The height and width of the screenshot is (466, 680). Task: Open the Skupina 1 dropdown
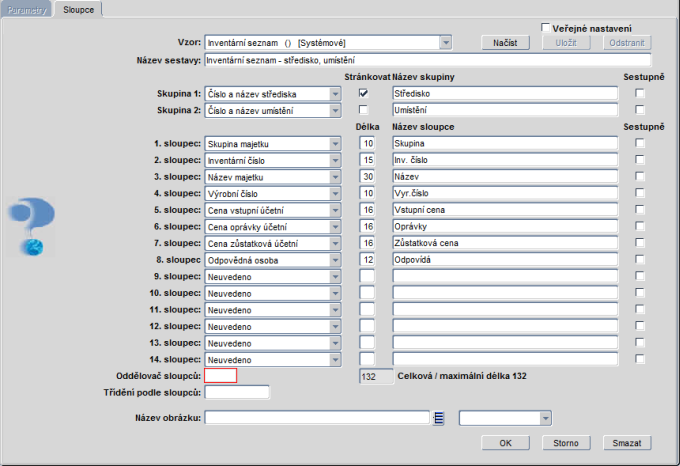click(x=335, y=94)
